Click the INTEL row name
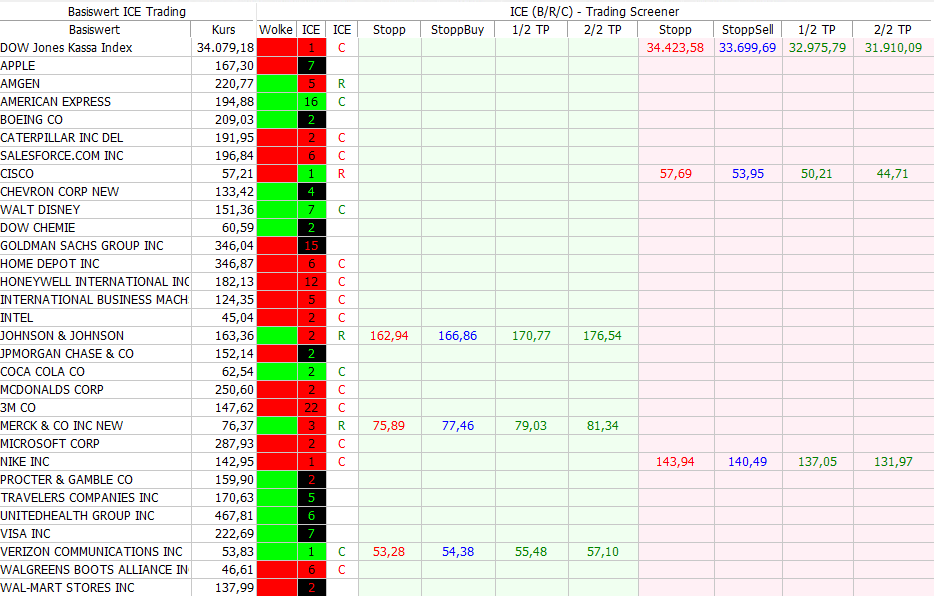Screen dimensions: 934x596 (x=17, y=318)
